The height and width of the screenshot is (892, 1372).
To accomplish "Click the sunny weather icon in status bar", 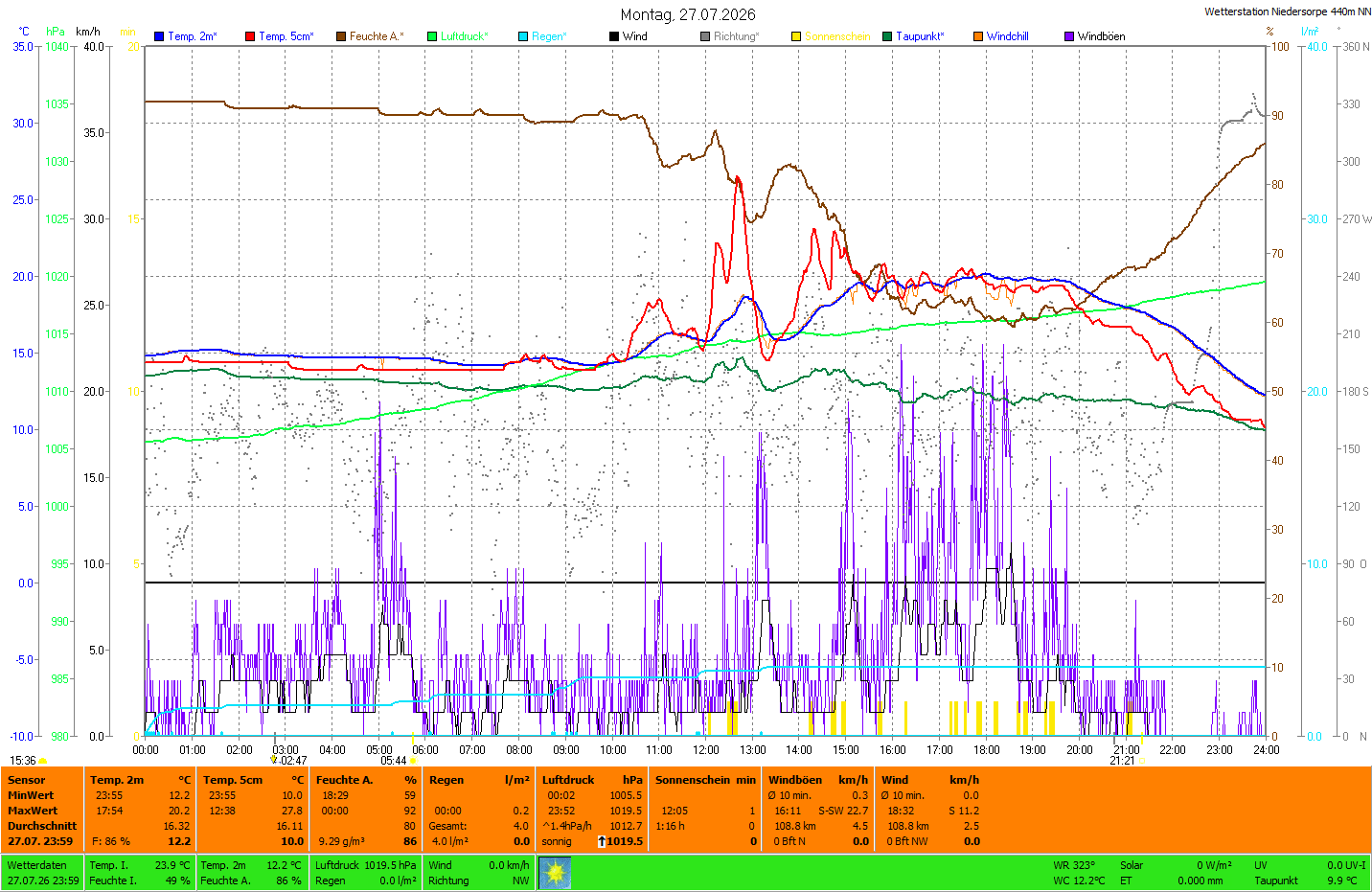I will pos(555,873).
